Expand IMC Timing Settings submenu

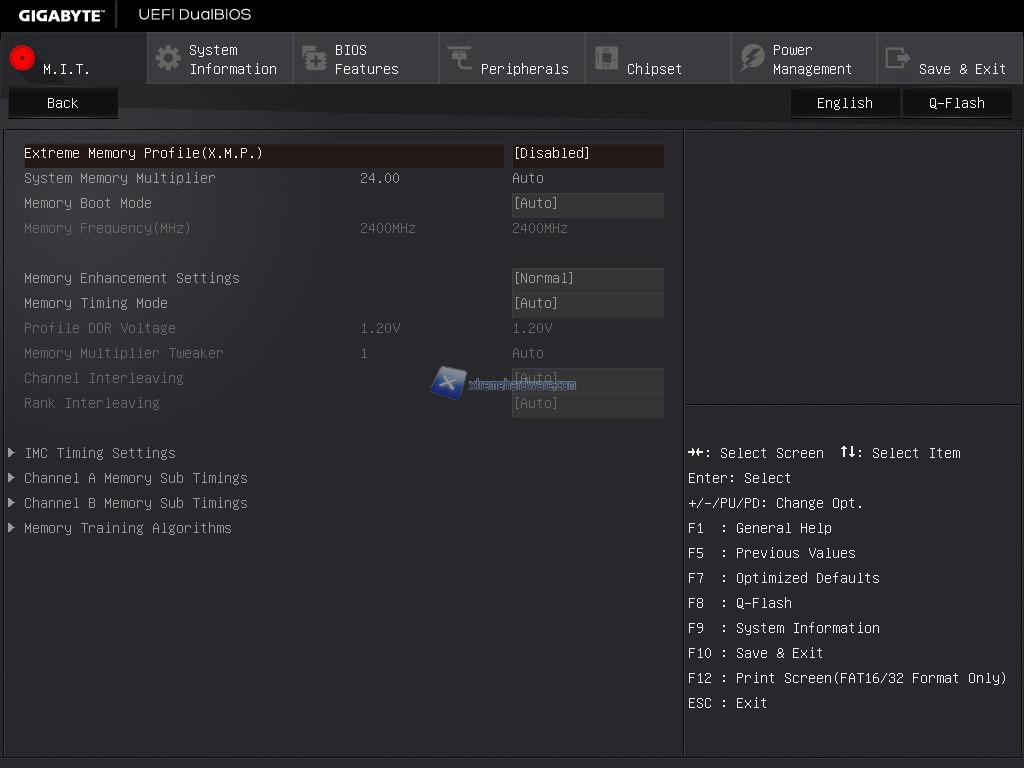tap(100, 453)
